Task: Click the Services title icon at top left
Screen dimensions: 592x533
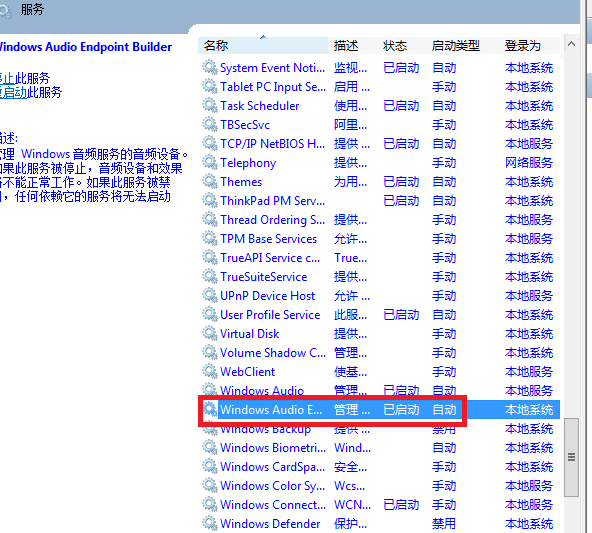Action: pos(5,11)
